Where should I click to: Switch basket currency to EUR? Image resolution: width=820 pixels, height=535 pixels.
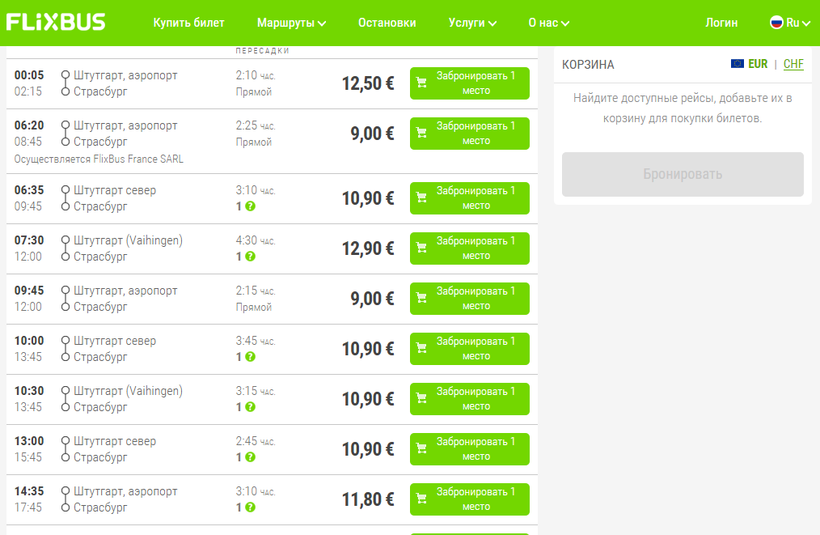(757, 64)
